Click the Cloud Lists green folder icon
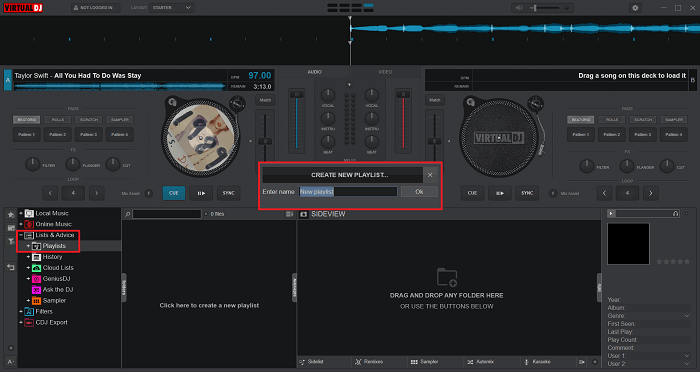The height and width of the screenshot is (372, 700). point(37,268)
